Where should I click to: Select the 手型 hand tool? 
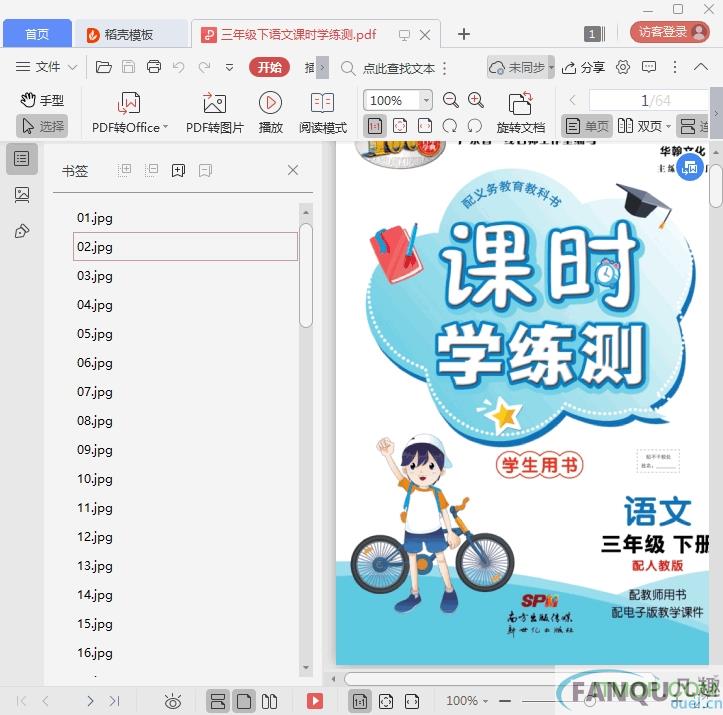coord(42,100)
